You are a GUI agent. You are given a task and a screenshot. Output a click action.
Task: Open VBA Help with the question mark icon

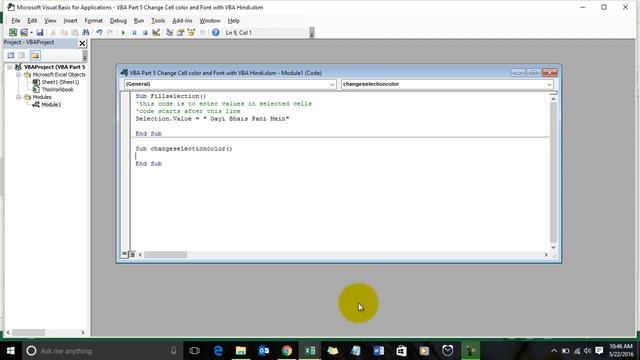click(x=216, y=32)
